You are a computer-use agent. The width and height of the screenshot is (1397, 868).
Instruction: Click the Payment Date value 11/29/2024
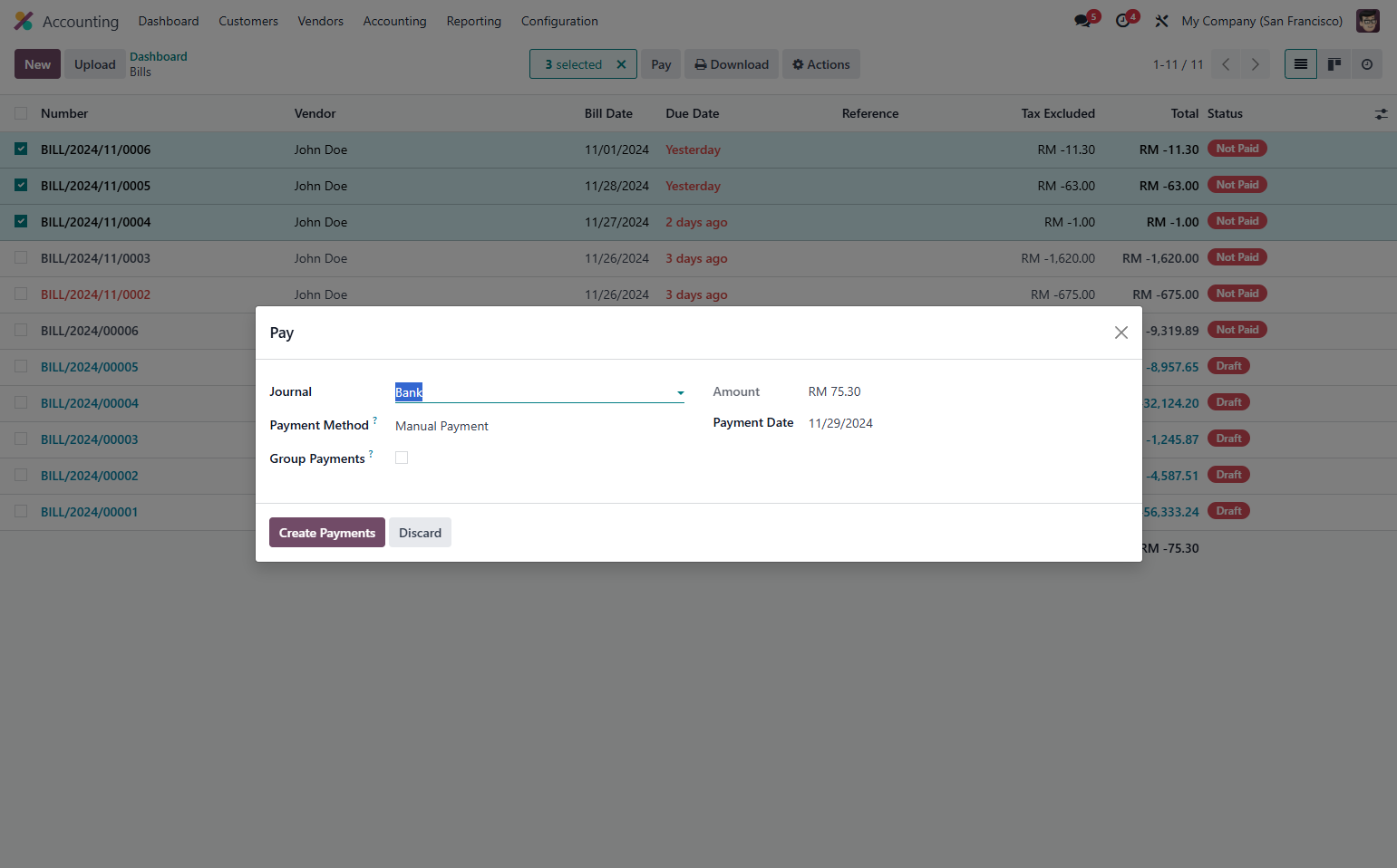point(840,423)
